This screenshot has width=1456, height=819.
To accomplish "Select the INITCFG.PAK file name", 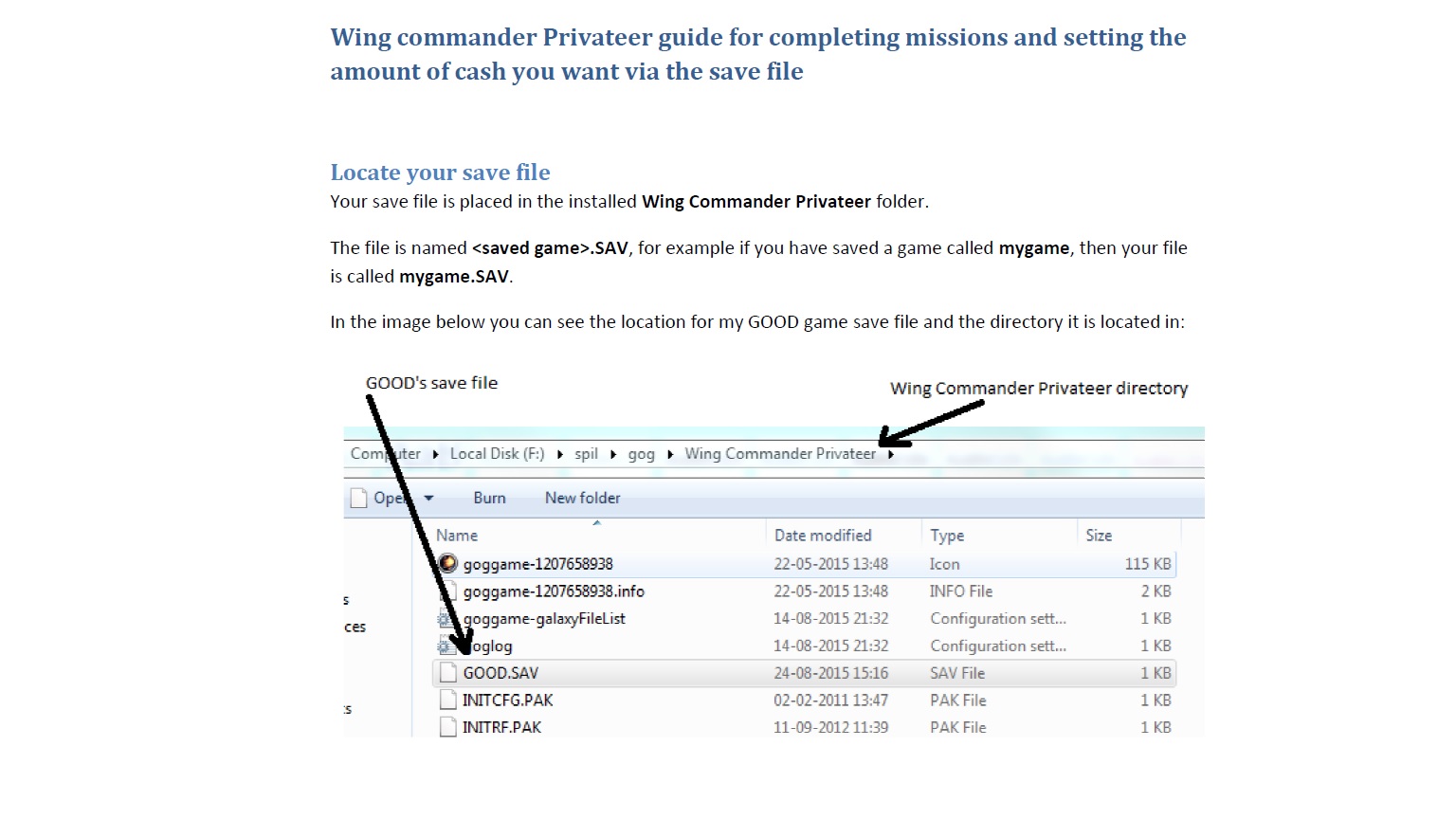I will tap(507, 701).
